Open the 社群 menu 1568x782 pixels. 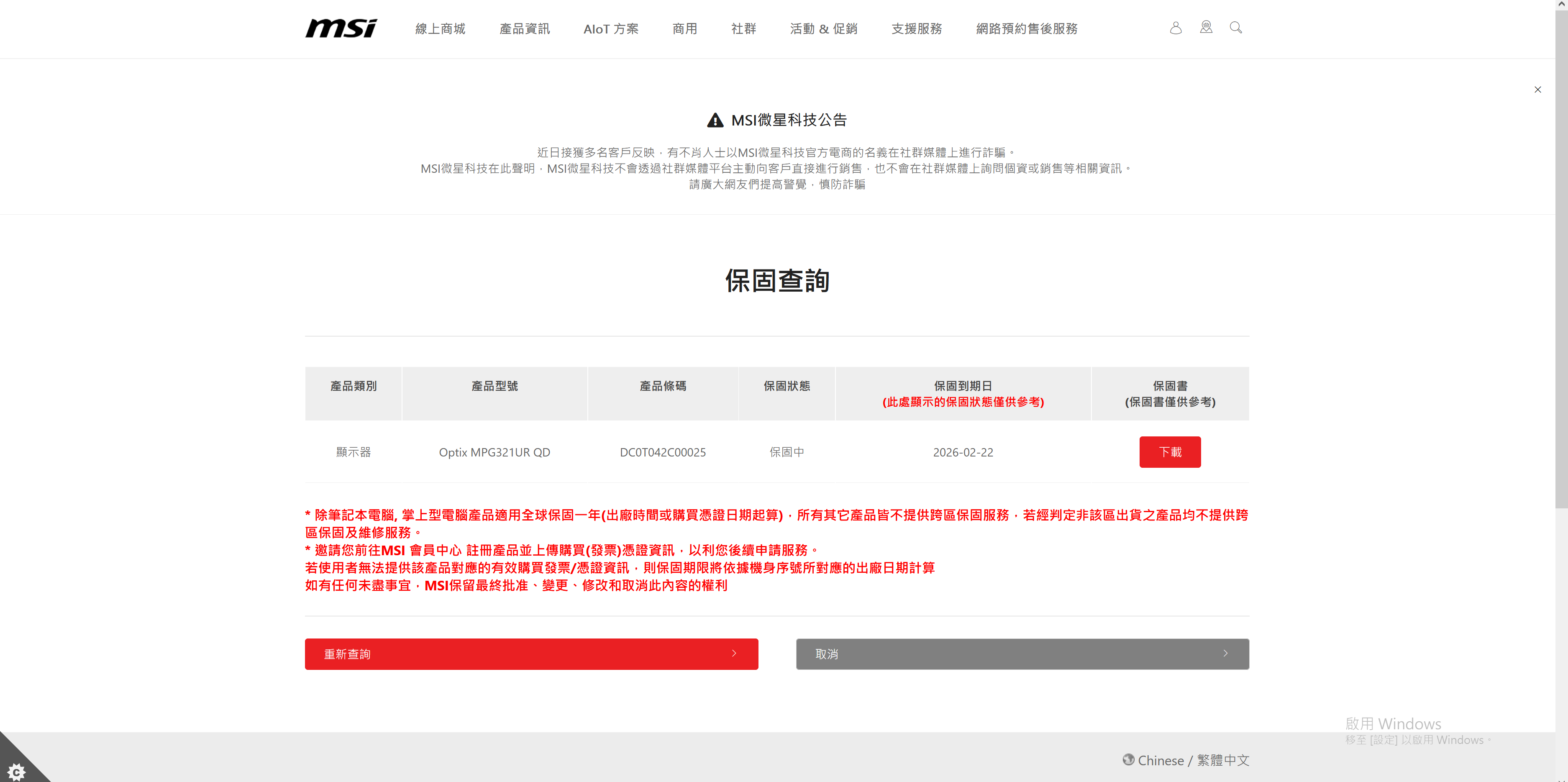[744, 28]
